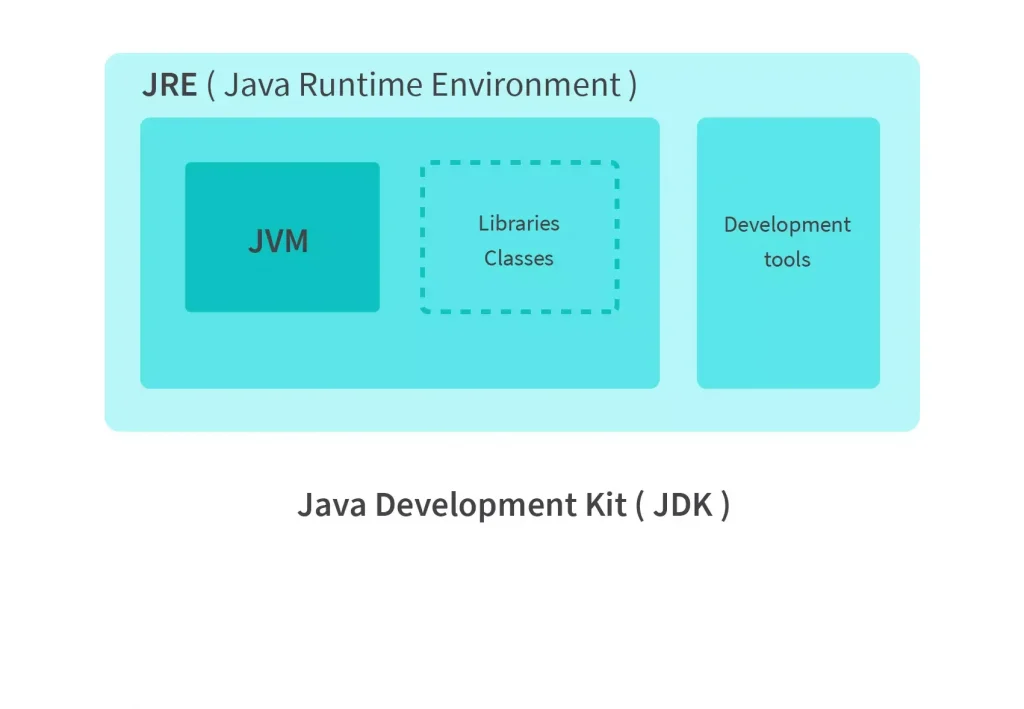The image size is (1024, 709).
Task: Click the Development tools box
Action: pos(788,250)
